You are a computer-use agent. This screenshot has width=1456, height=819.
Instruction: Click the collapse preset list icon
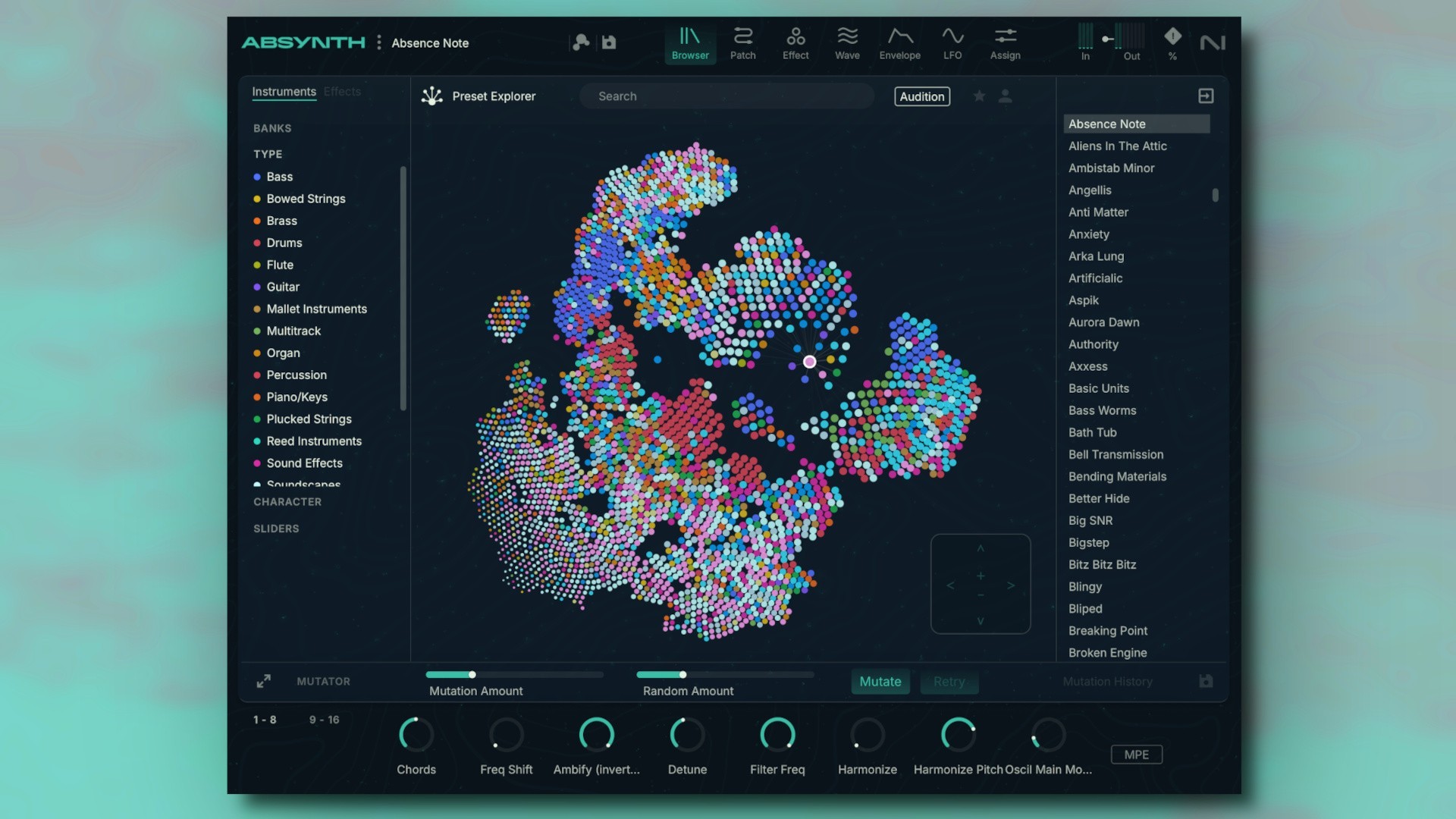coord(1206,96)
